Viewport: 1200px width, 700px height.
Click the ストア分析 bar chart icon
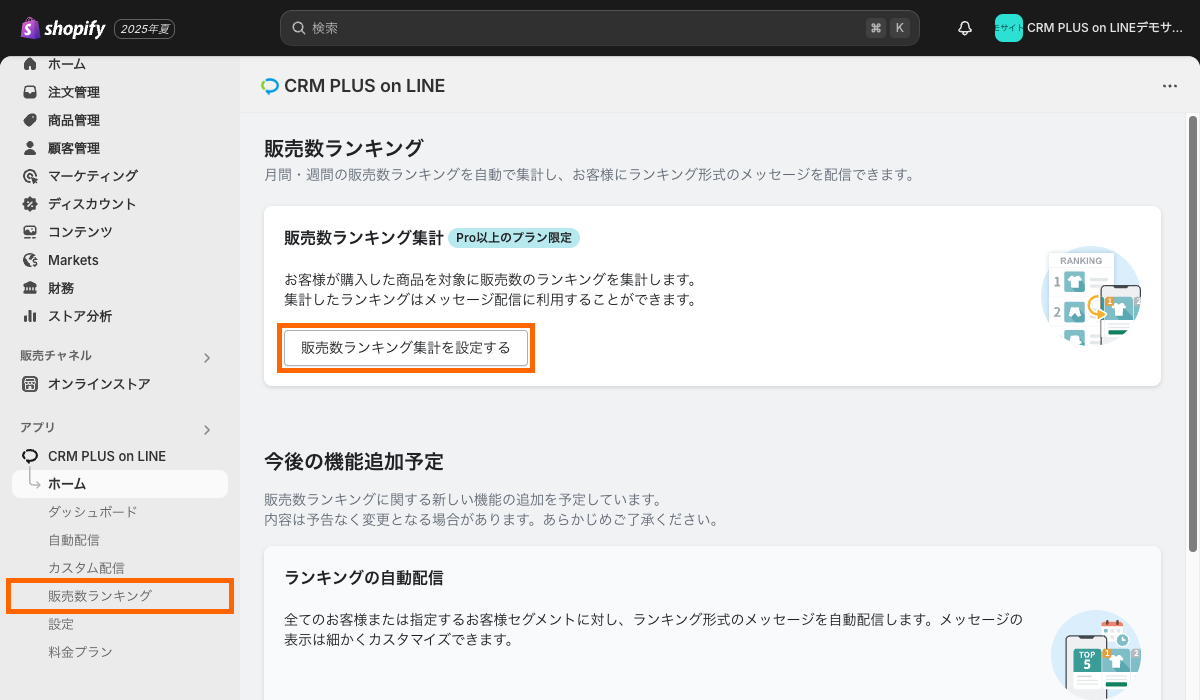pos(30,316)
